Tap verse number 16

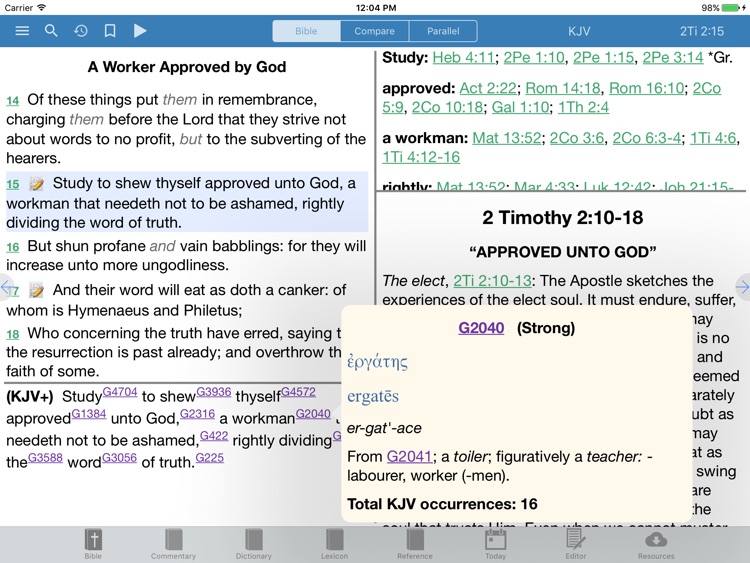[x=12, y=247]
